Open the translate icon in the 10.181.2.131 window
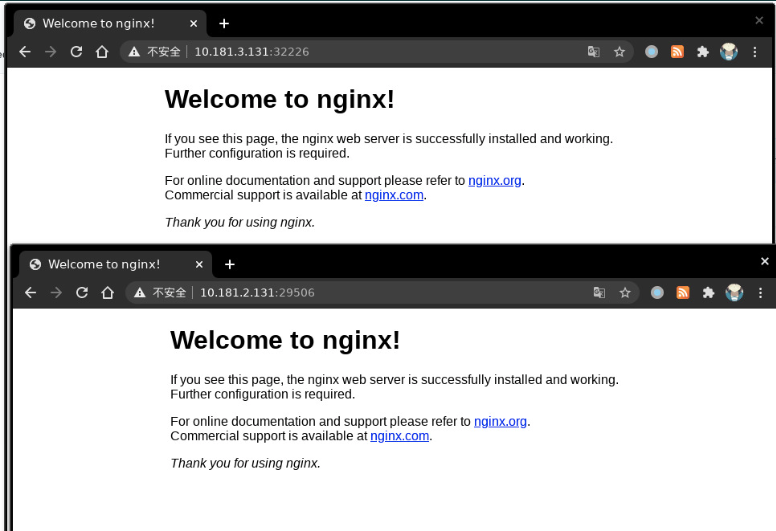 599,292
